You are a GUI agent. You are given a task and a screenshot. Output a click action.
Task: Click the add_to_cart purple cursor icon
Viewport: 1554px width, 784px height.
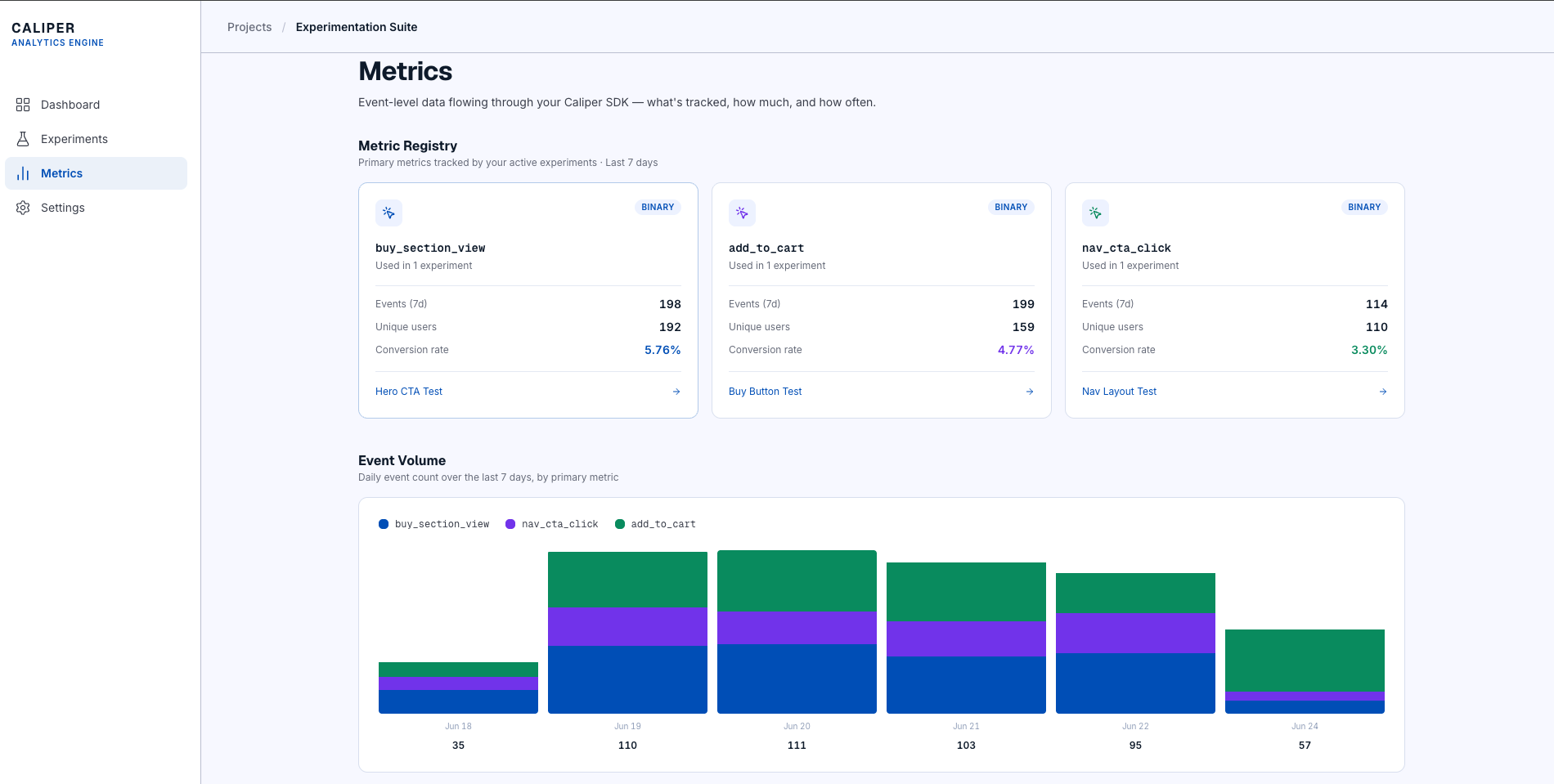tap(742, 213)
